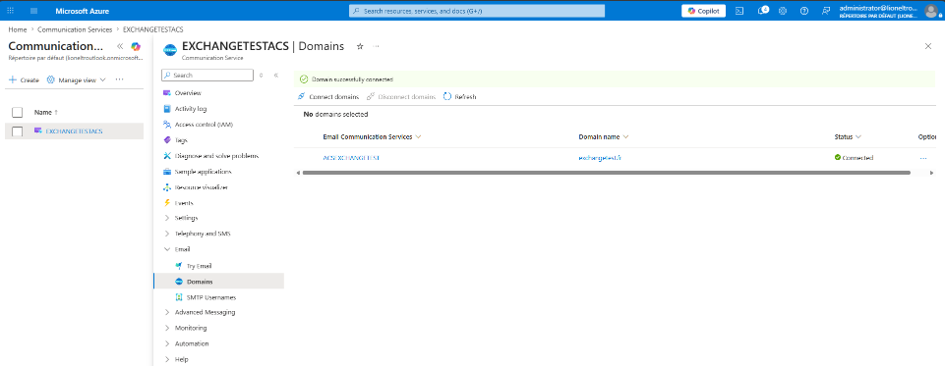Open Try Email
The width and height of the screenshot is (945, 366).
point(199,265)
